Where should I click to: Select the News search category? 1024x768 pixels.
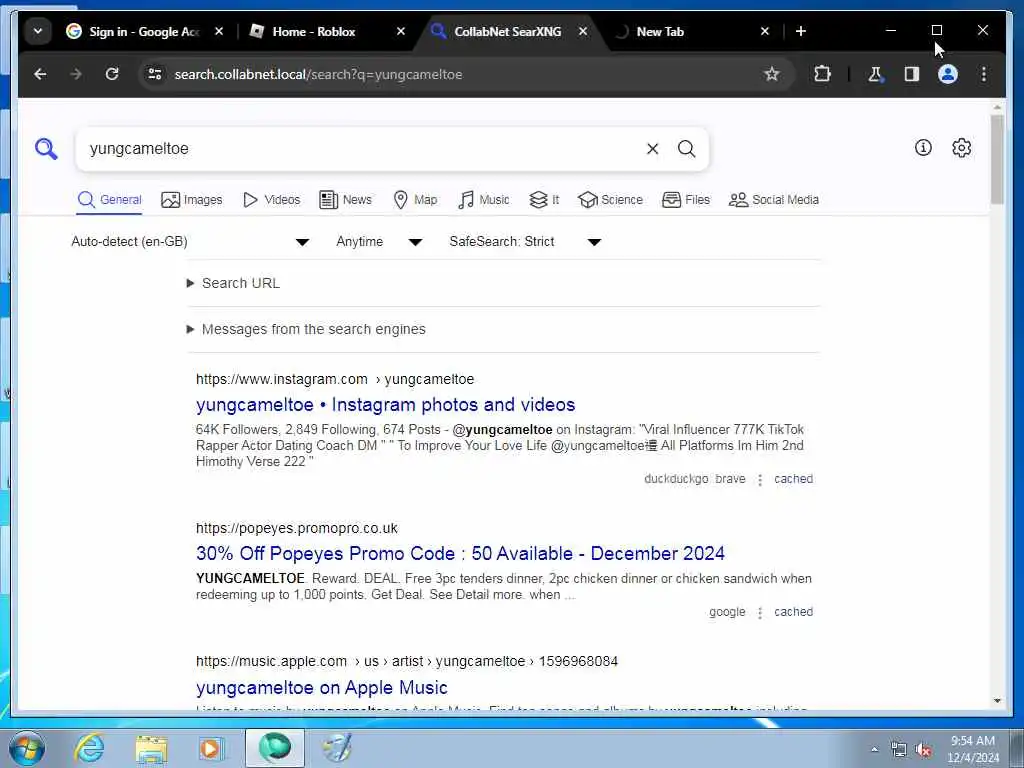click(x=345, y=200)
